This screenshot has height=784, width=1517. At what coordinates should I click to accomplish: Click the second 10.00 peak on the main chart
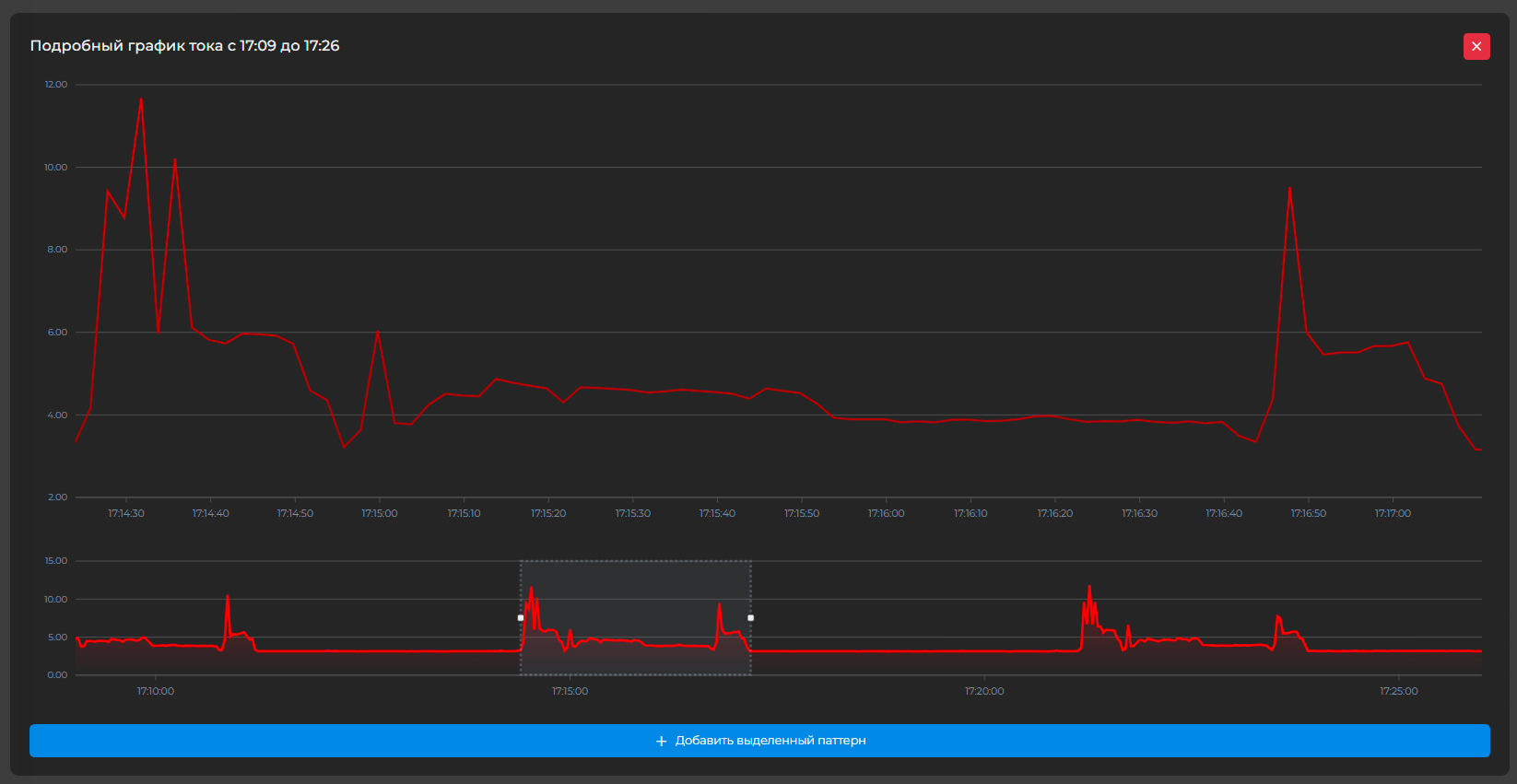[175, 160]
